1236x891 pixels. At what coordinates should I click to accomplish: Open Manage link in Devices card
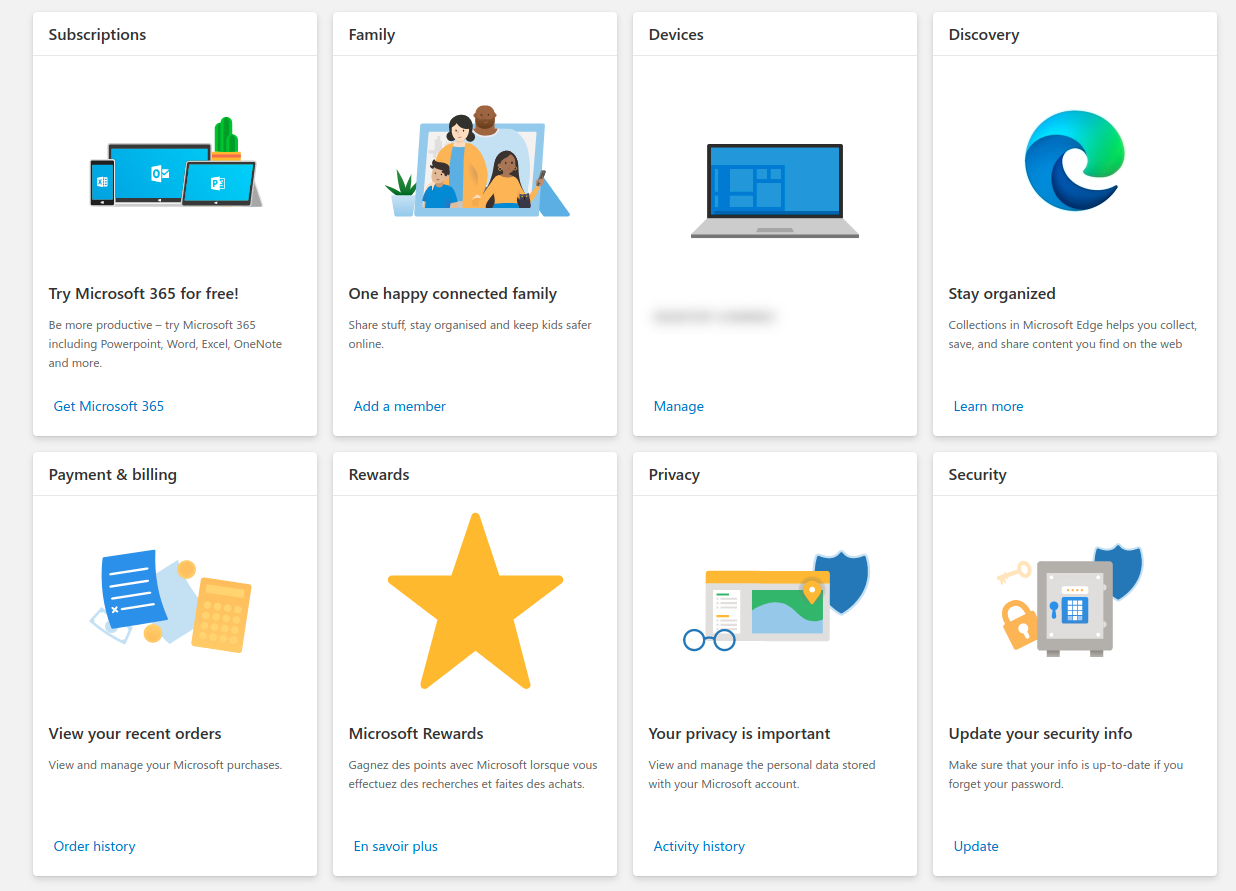click(x=679, y=406)
